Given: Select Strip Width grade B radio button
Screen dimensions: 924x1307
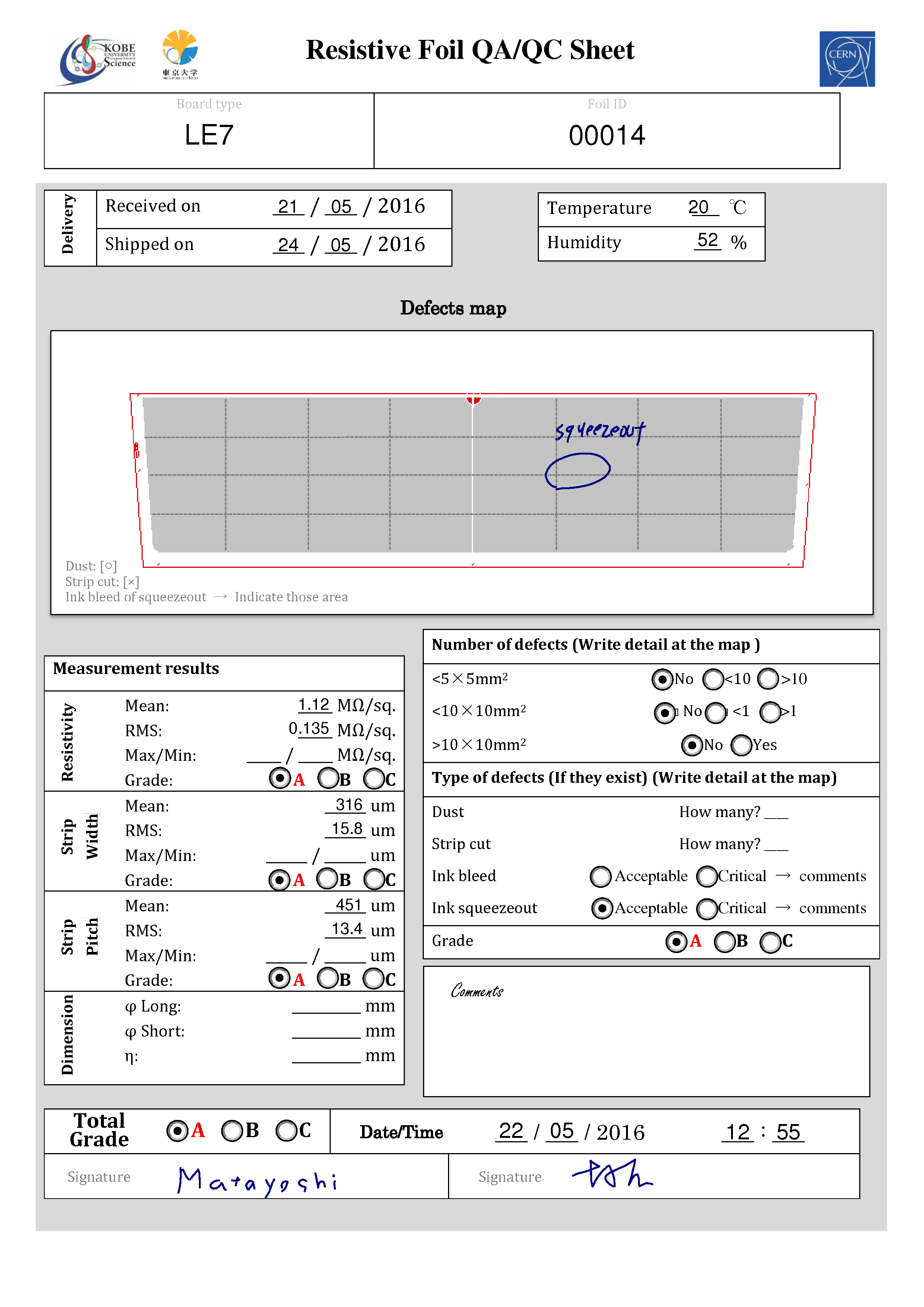Looking at the screenshot, I should point(328,879).
